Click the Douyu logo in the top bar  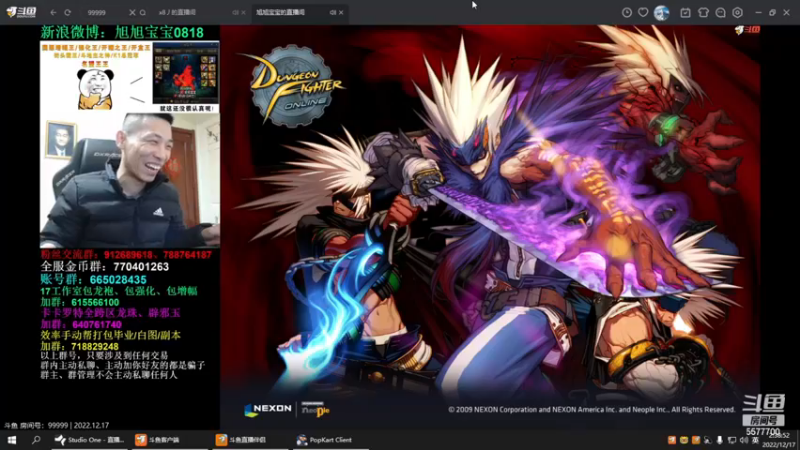(21, 12)
